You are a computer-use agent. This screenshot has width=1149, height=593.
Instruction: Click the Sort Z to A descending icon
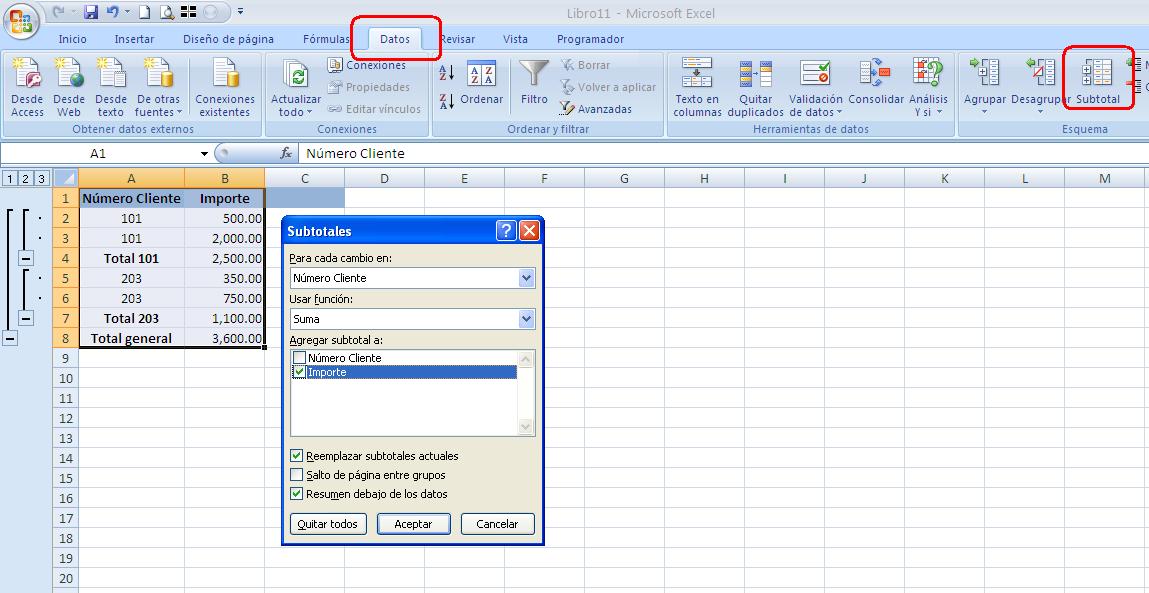[447, 102]
